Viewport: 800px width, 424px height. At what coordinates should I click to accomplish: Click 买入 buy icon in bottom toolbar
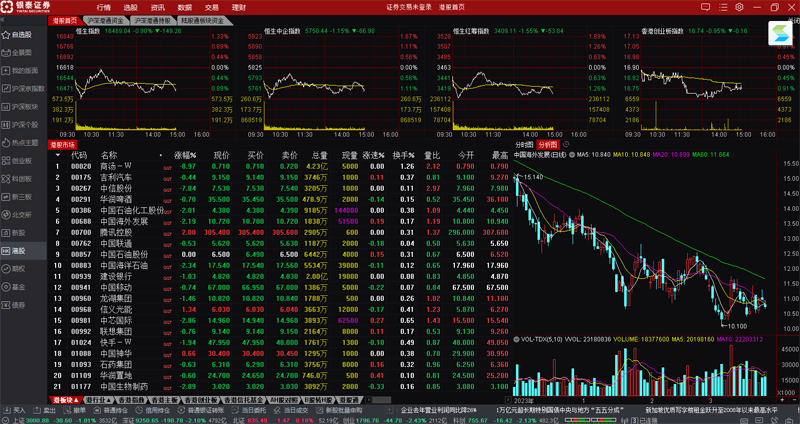pyautogui.click(x=6, y=410)
